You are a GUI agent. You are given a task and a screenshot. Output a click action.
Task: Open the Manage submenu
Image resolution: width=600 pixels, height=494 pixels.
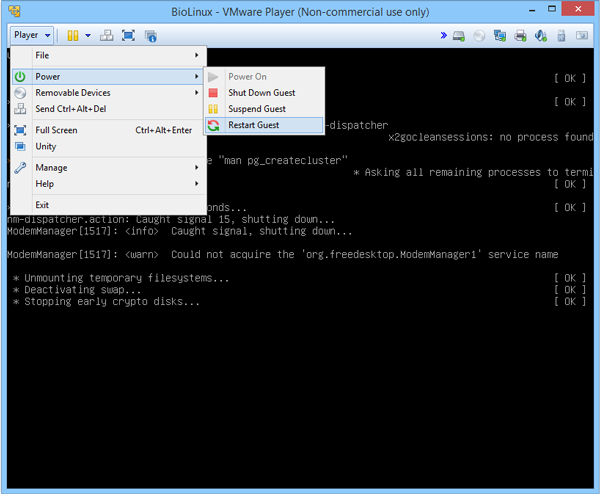[x=109, y=168]
